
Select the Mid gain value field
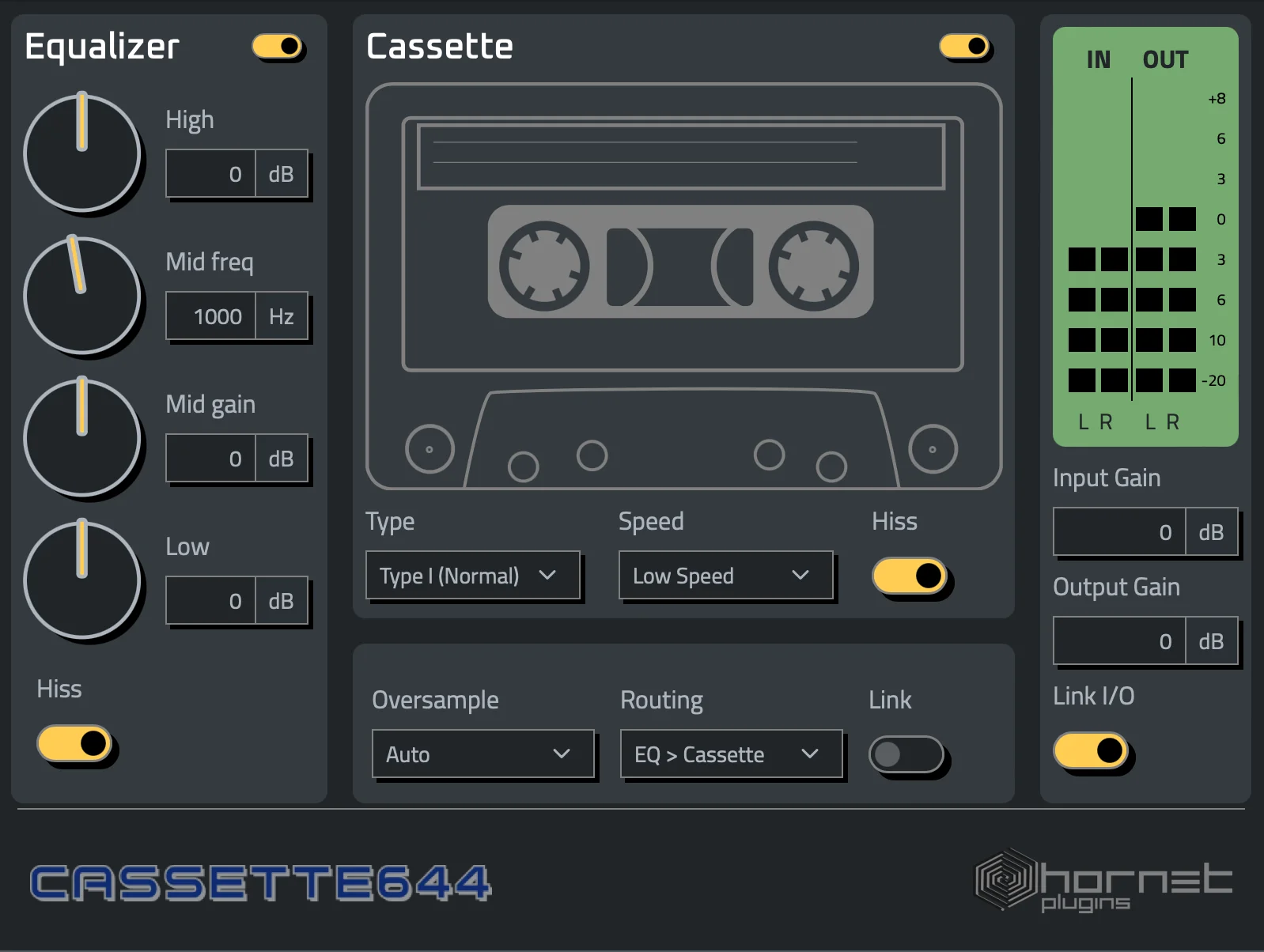210,458
